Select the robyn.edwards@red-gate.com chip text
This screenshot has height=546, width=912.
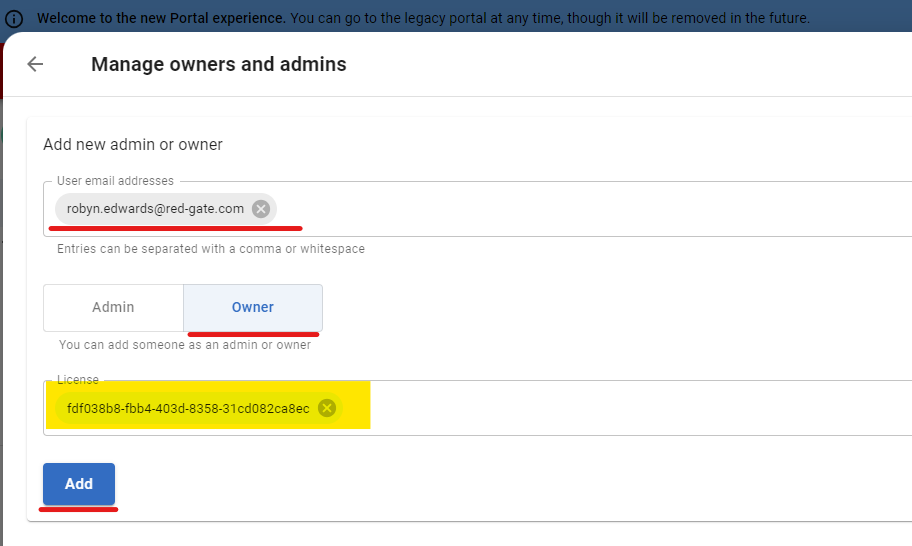pos(155,209)
